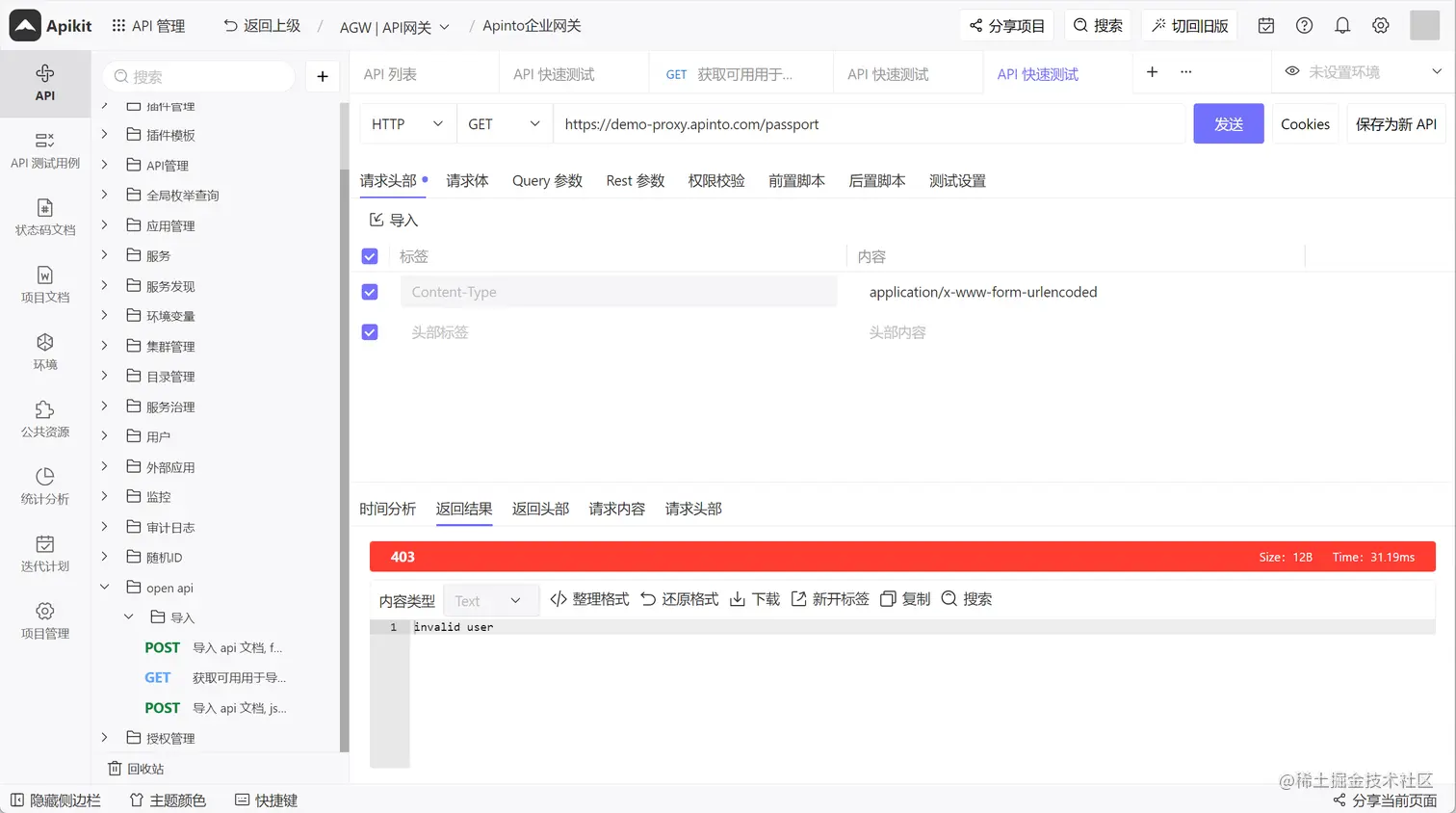Click 隐藏侧边栏 to hide the sidebar
The height and width of the screenshot is (813, 1456).
[x=55, y=800]
